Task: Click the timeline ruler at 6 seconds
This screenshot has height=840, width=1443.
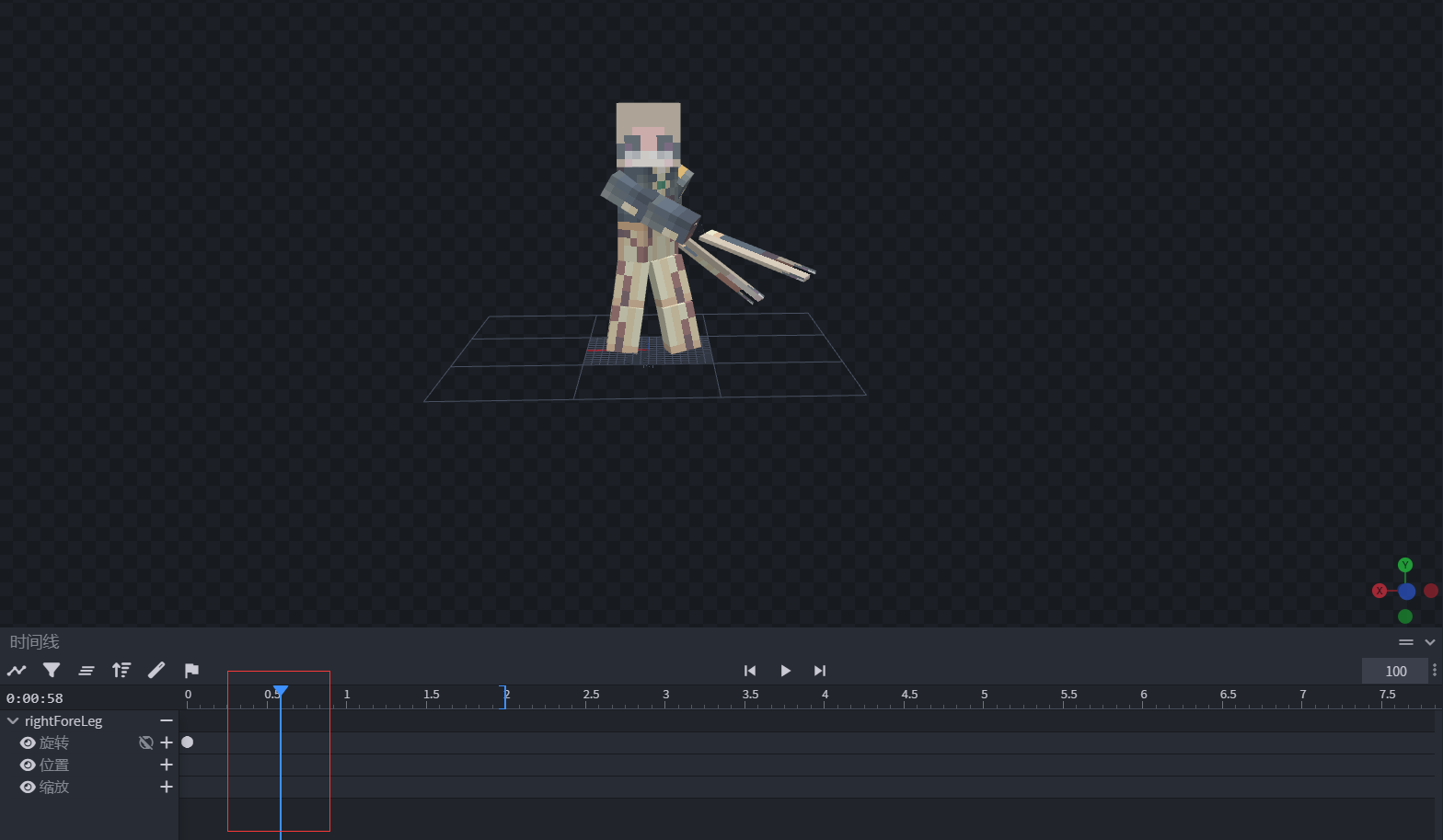Action: tap(1144, 696)
